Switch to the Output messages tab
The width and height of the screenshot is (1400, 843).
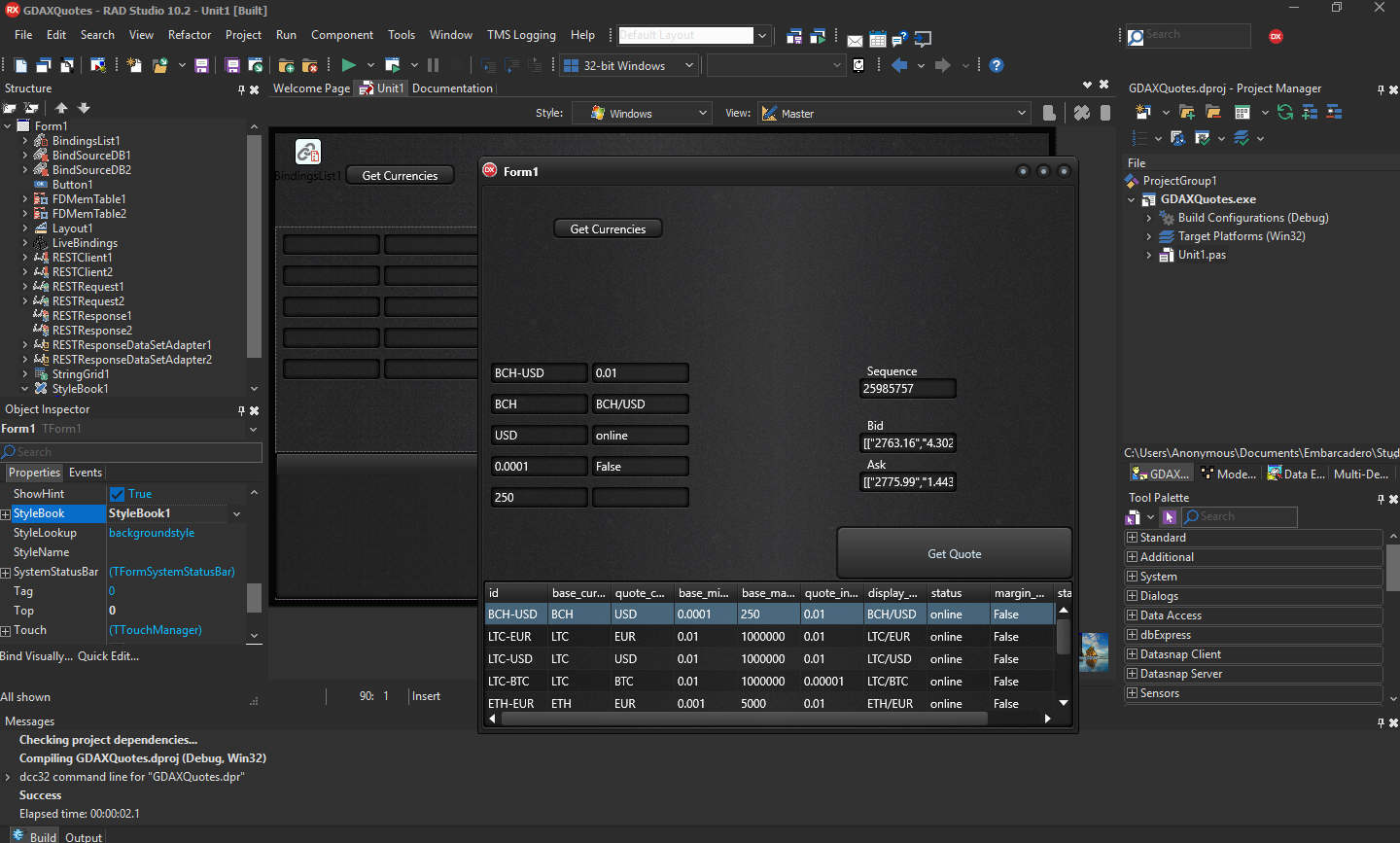pos(84,837)
